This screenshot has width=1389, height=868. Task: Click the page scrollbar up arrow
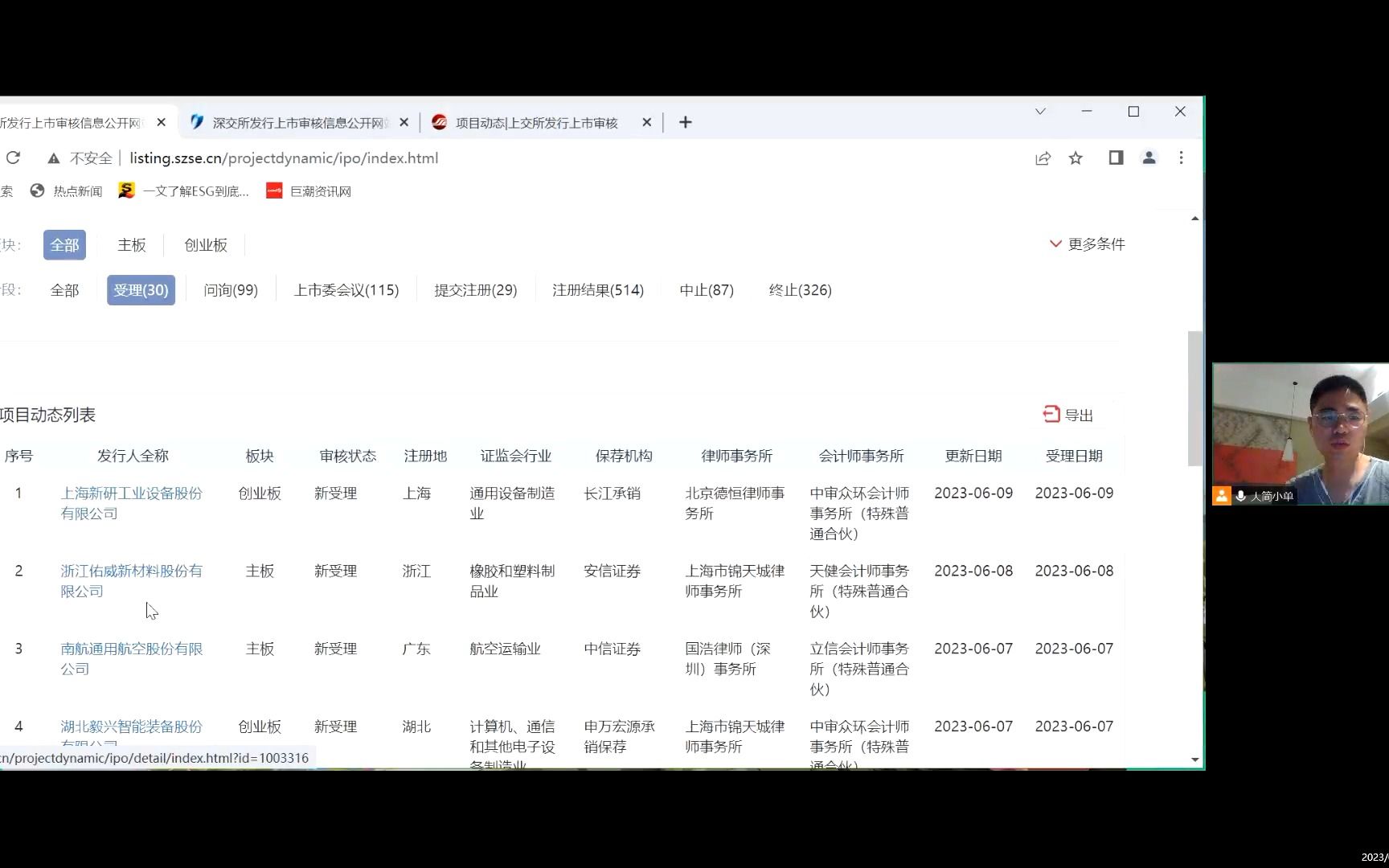[1195, 219]
